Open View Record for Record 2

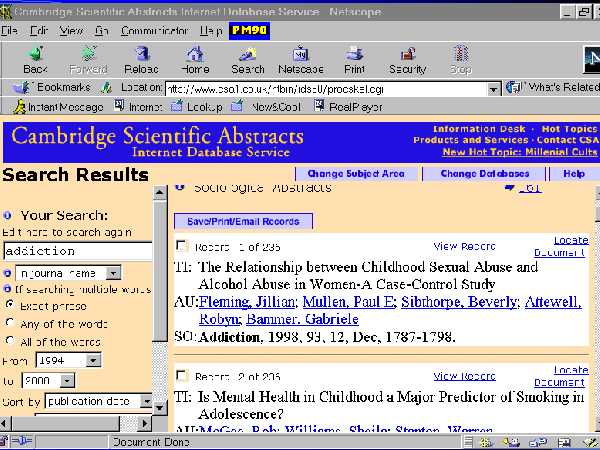pos(464,376)
